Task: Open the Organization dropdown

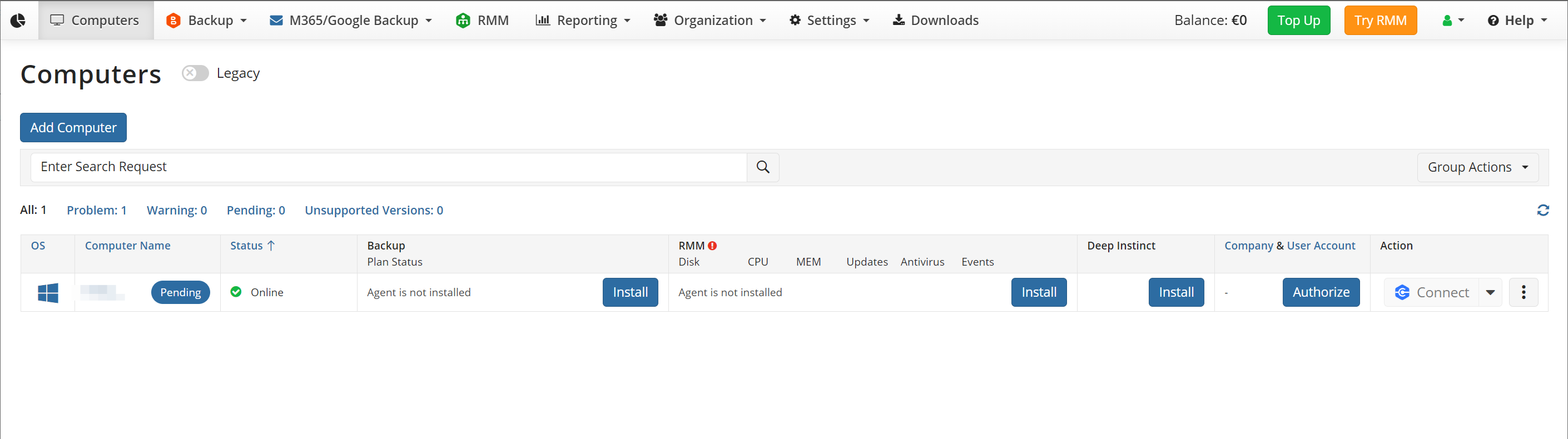Action: [709, 21]
